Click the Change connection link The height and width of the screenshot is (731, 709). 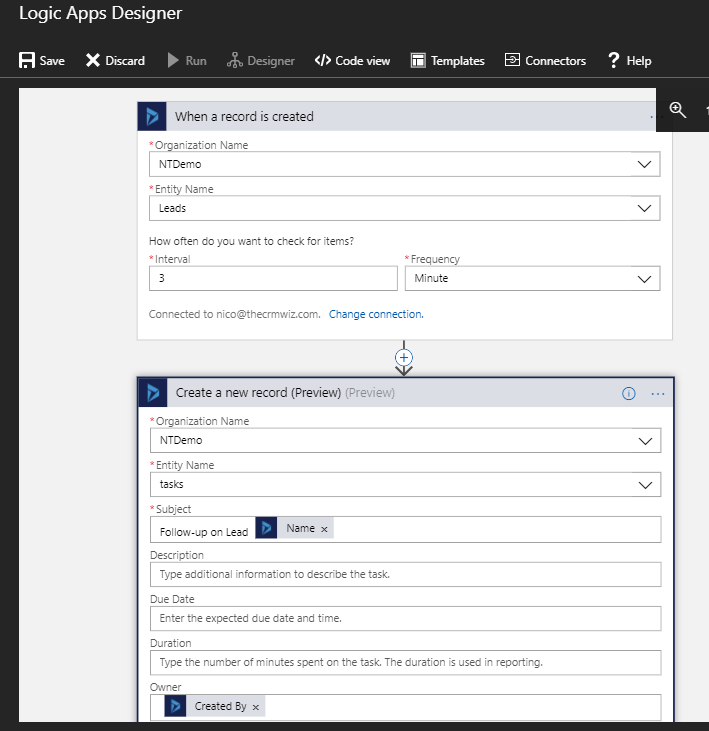click(x=376, y=314)
